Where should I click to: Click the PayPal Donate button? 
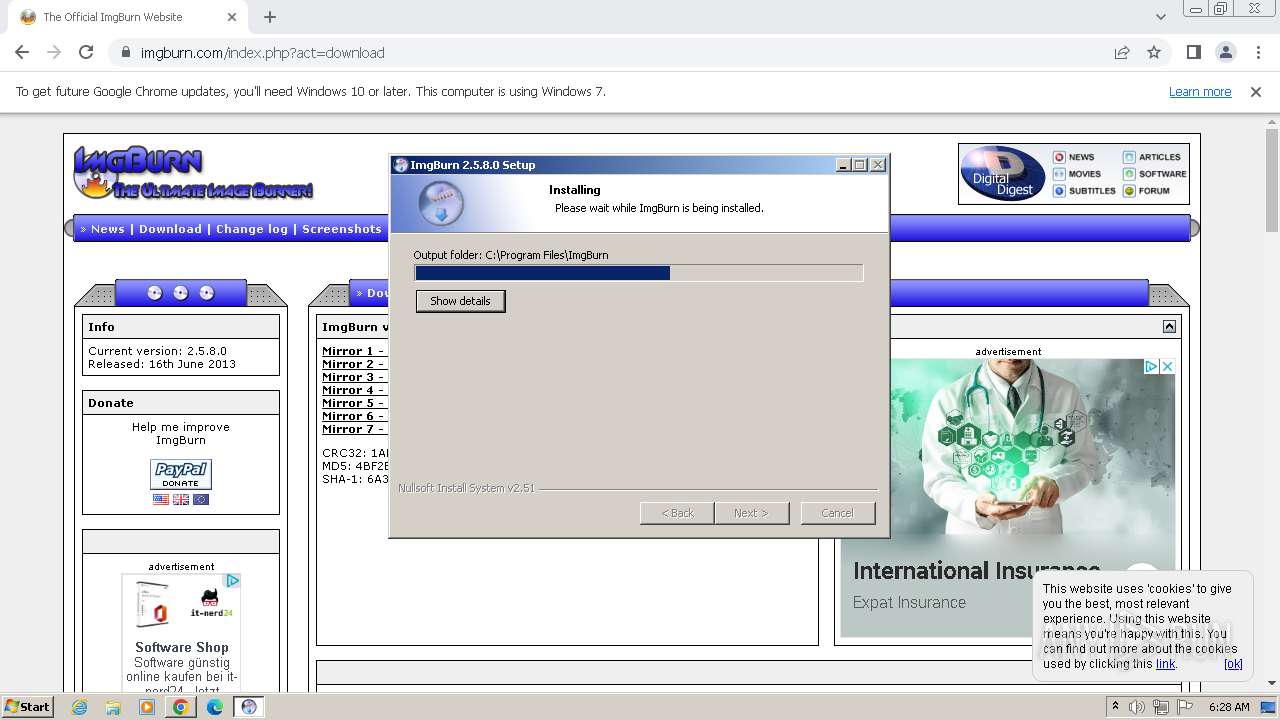[181, 474]
